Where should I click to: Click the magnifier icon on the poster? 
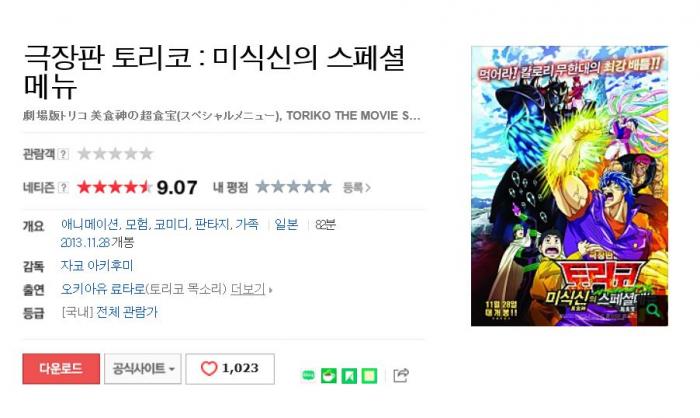click(x=653, y=310)
